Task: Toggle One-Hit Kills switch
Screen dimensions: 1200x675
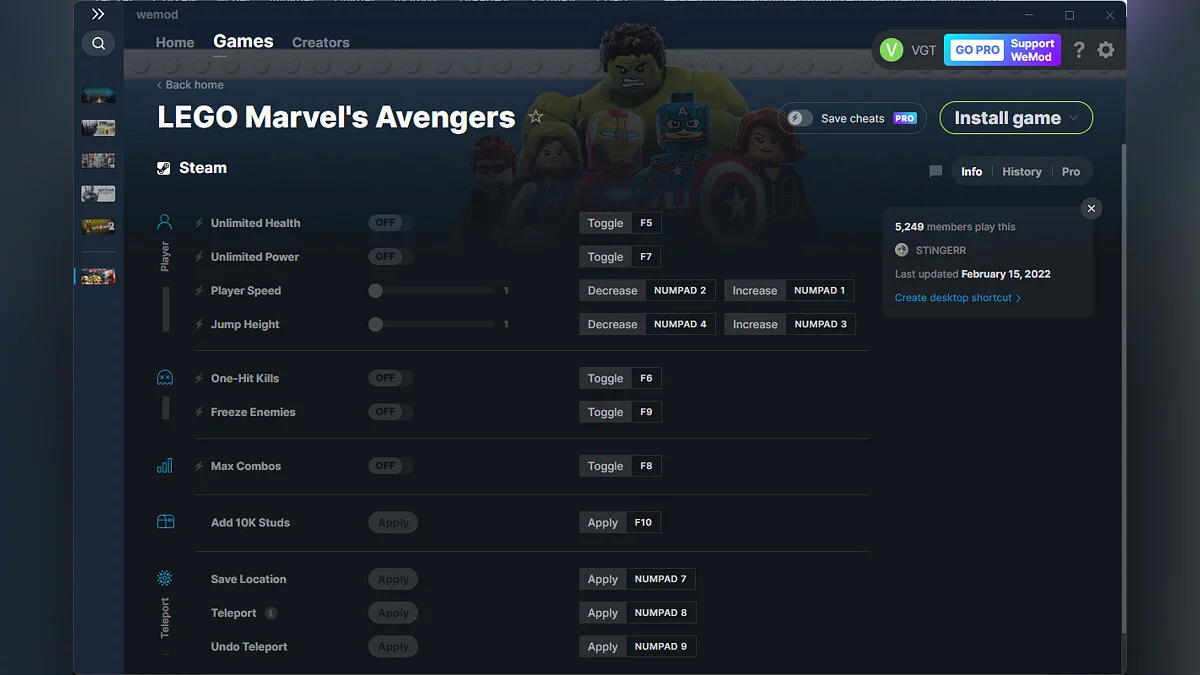Action: [391, 378]
